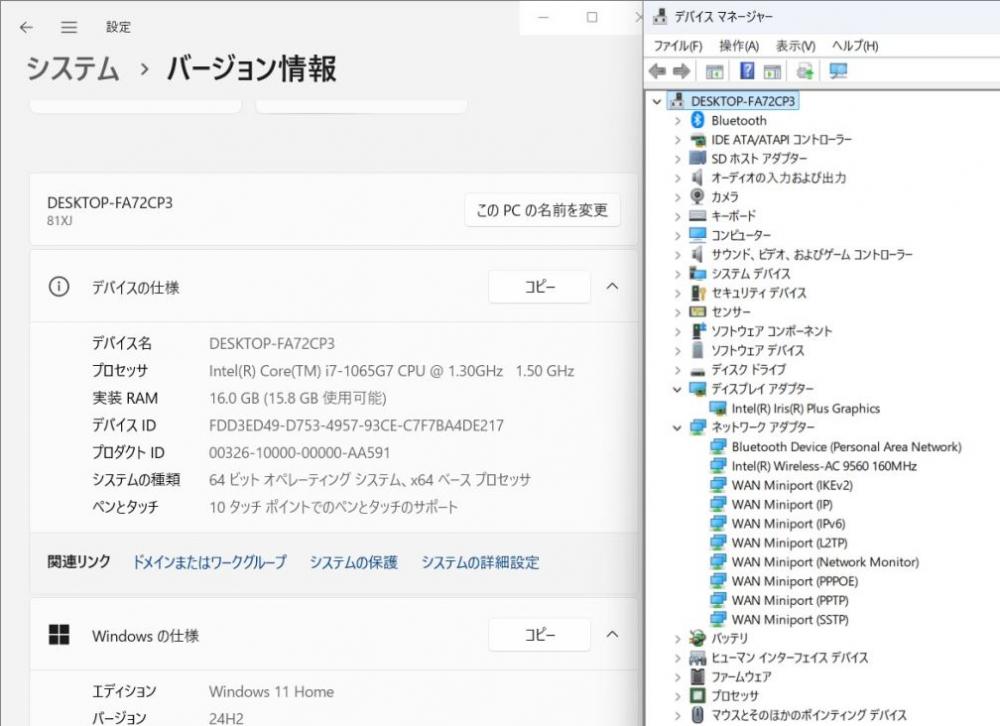Select the processor category chip icon
This screenshot has height=726, width=1000.
(x=698, y=695)
